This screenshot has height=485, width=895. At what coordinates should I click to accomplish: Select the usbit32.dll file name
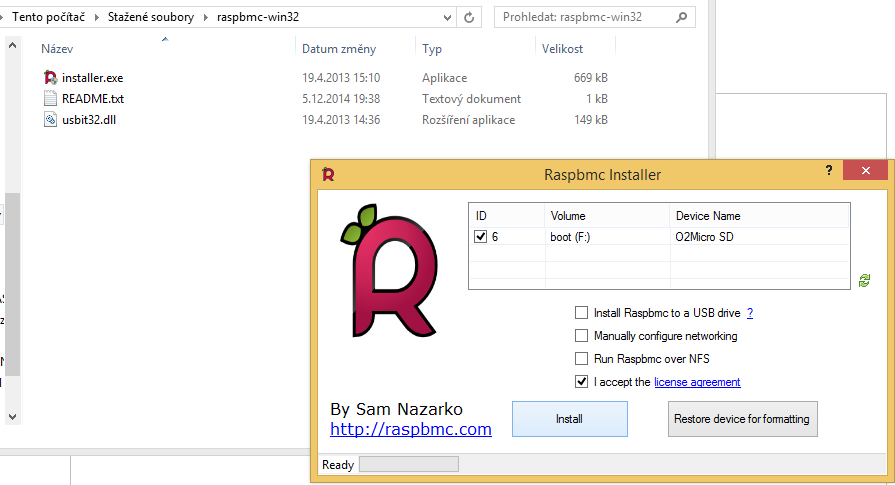[x=89, y=120]
